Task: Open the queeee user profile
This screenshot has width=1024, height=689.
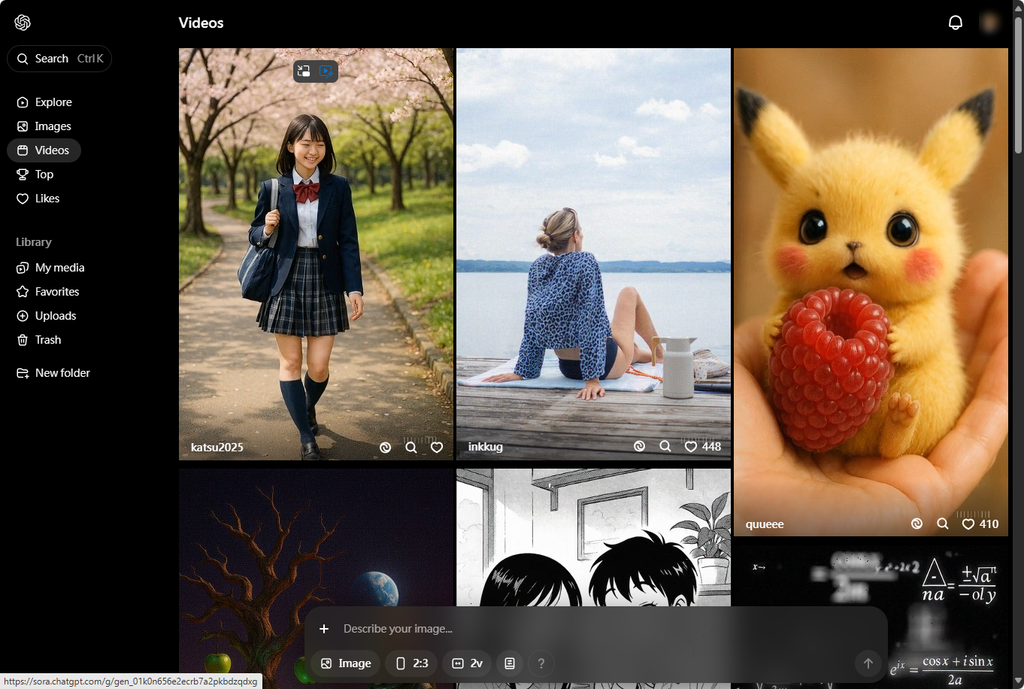Action: (765, 524)
